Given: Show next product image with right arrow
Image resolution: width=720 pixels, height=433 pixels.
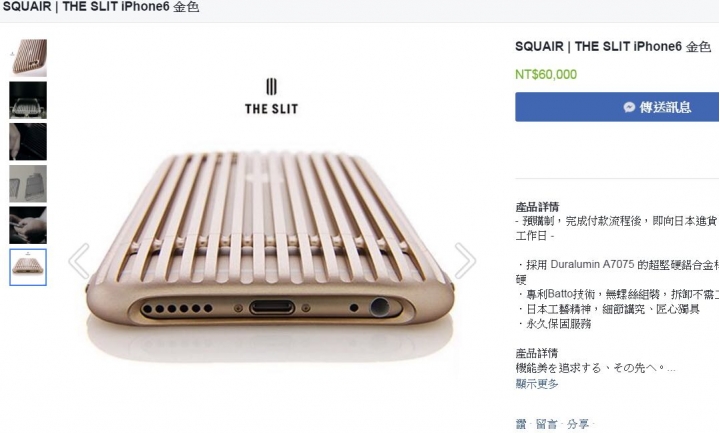Looking at the screenshot, I should pyautogui.click(x=465, y=261).
